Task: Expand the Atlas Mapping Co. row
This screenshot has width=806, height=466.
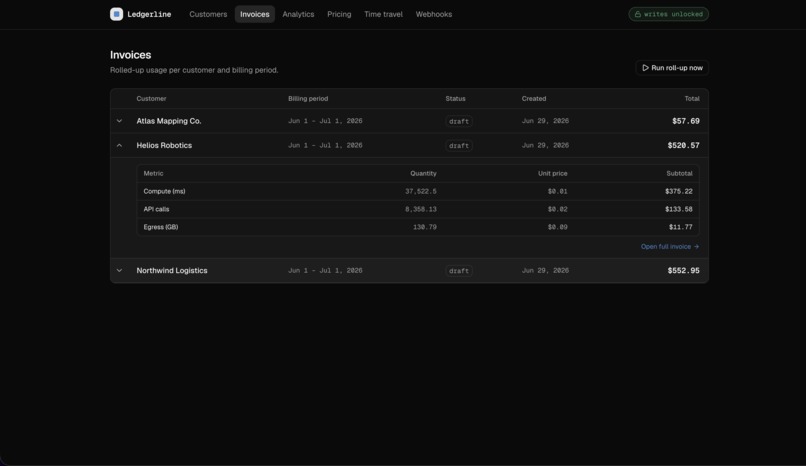Action: coord(119,121)
